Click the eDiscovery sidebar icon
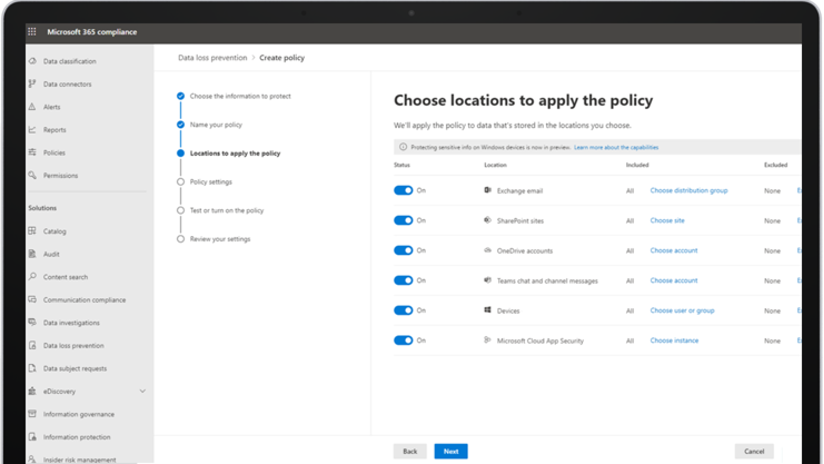The image size is (824, 464). [x=33, y=391]
